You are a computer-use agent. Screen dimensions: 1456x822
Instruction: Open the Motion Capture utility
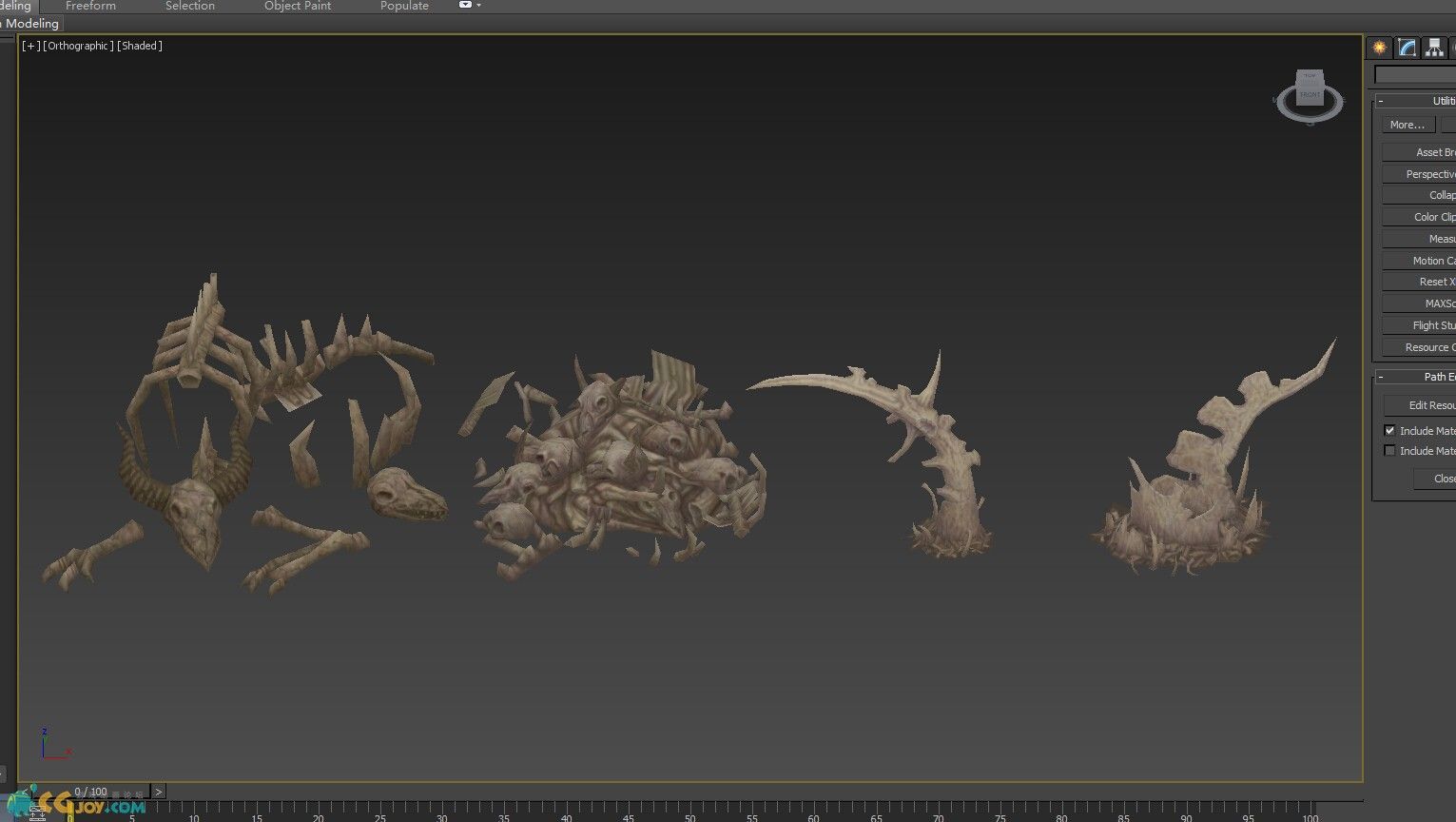pos(1419,261)
